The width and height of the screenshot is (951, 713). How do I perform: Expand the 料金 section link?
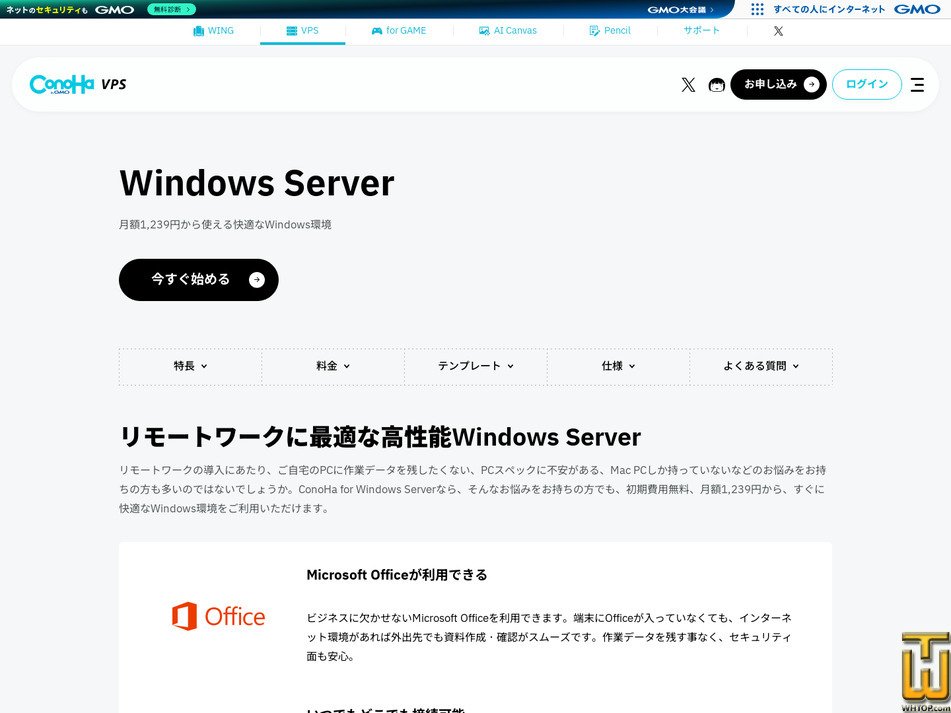[x=333, y=366]
